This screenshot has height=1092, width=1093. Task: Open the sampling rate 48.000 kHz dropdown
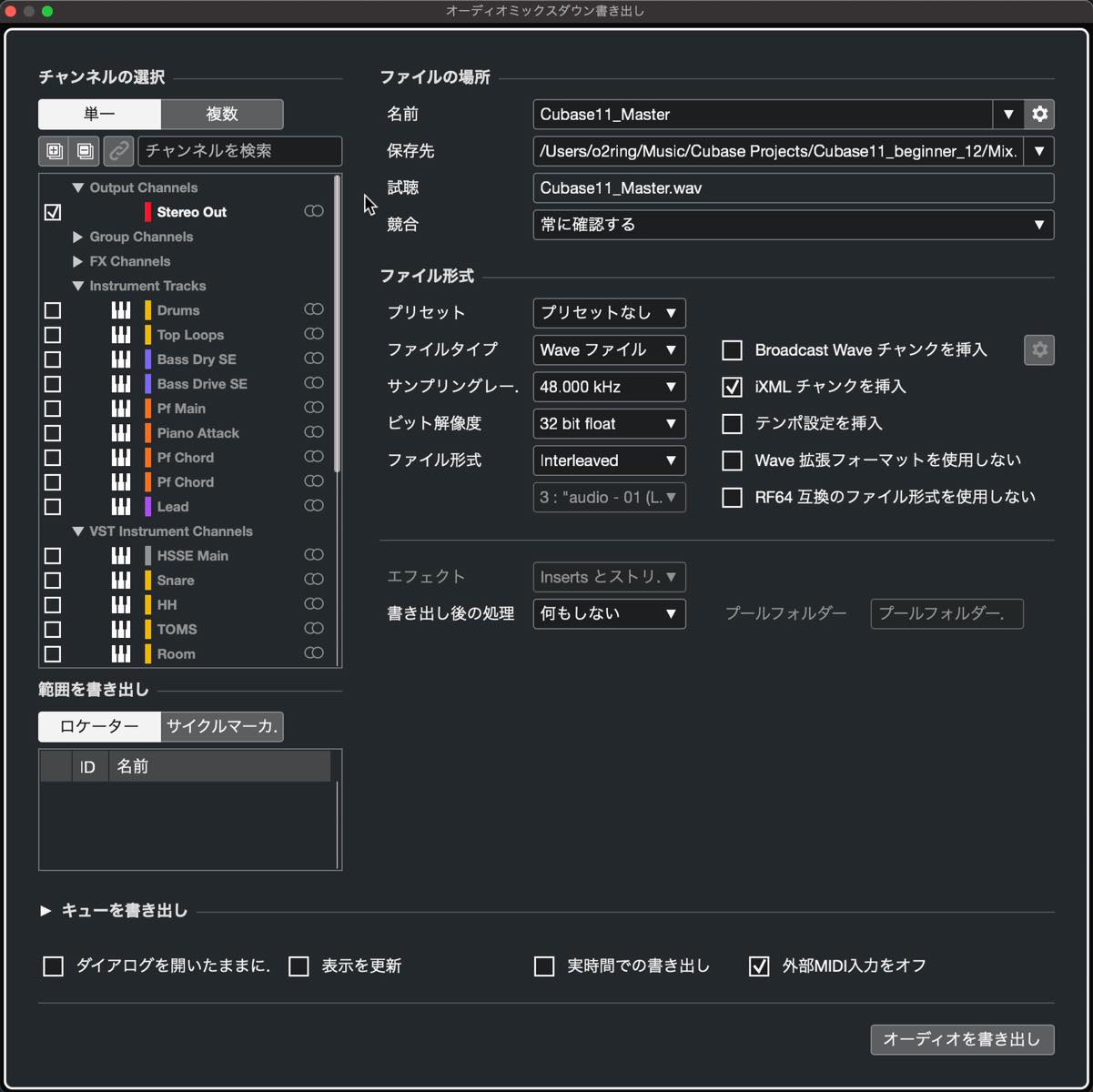click(609, 387)
